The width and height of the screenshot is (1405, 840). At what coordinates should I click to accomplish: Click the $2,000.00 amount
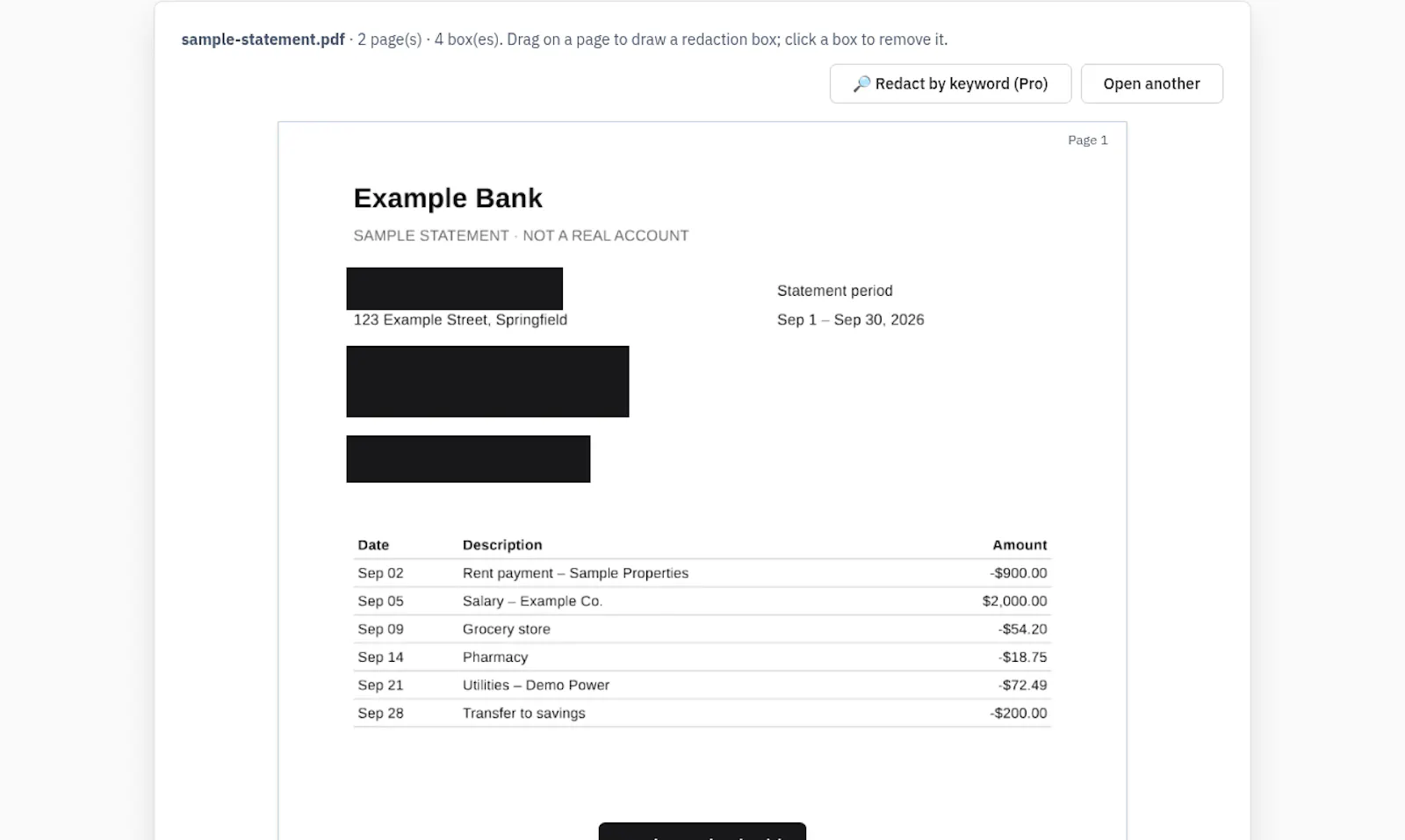(x=1014, y=601)
